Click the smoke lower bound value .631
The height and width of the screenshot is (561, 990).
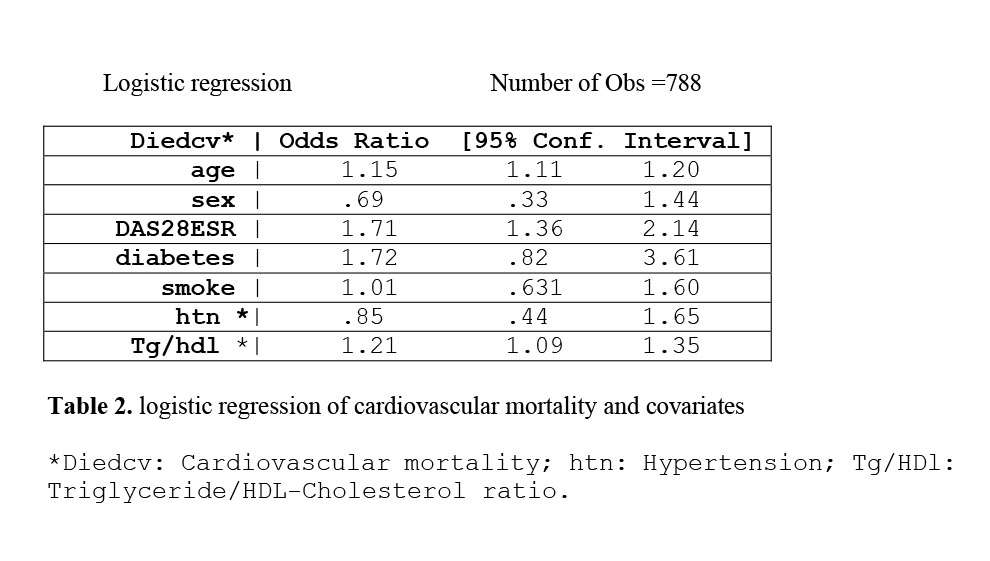[x=535, y=288]
